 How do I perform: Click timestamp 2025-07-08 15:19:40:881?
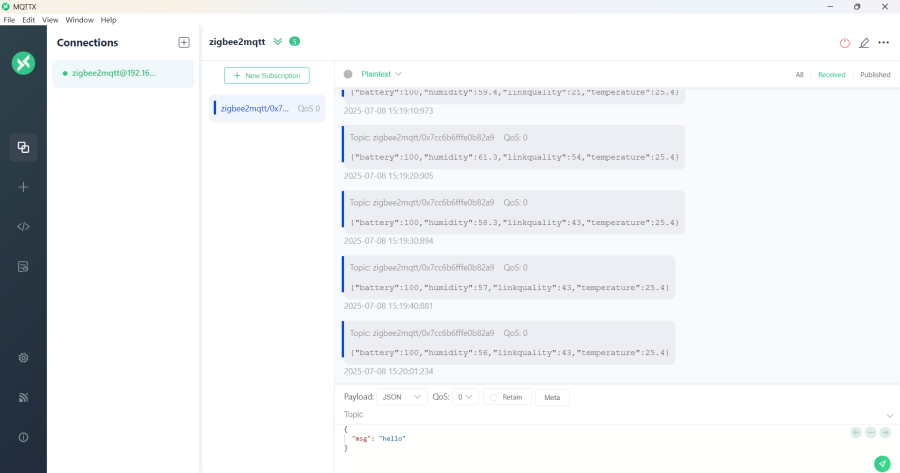[389, 306]
